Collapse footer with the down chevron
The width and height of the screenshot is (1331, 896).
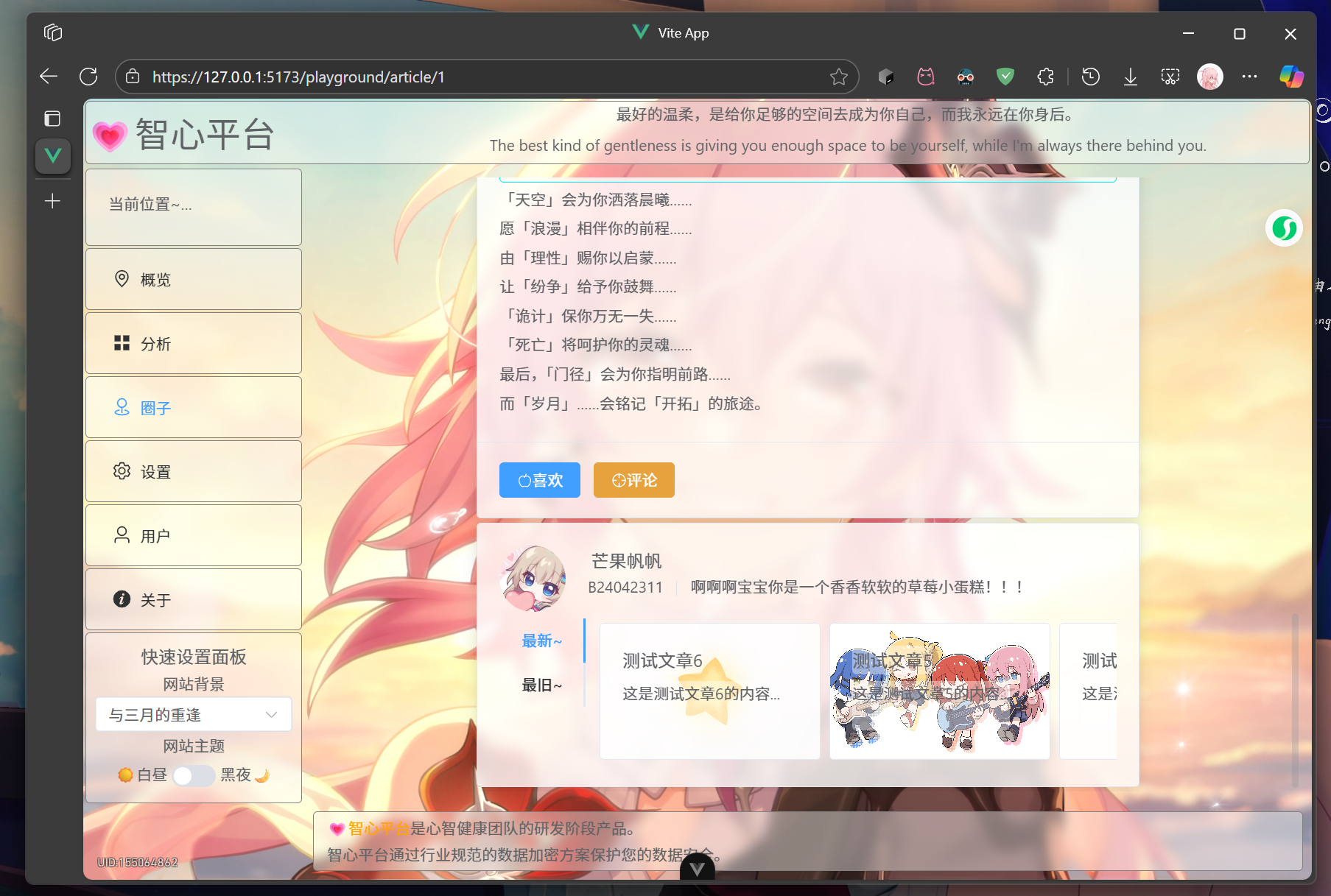(x=697, y=869)
